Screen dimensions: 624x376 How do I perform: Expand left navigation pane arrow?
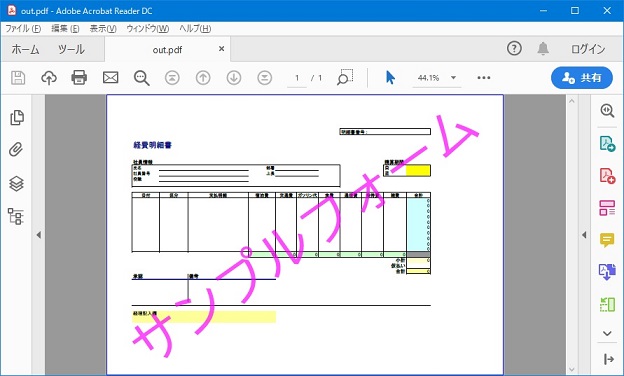(x=39, y=235)
